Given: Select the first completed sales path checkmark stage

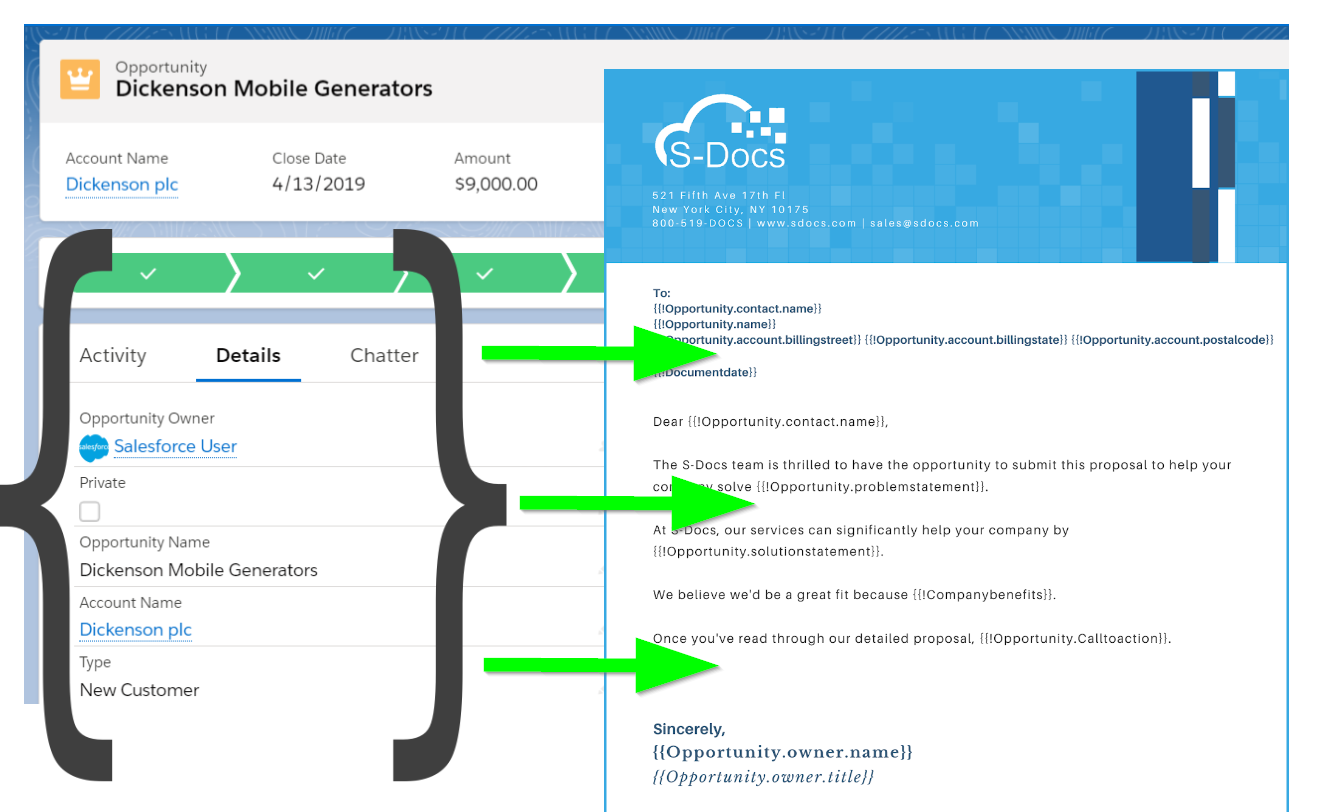Looking at the screenshot, I should [x=148, y=272].
